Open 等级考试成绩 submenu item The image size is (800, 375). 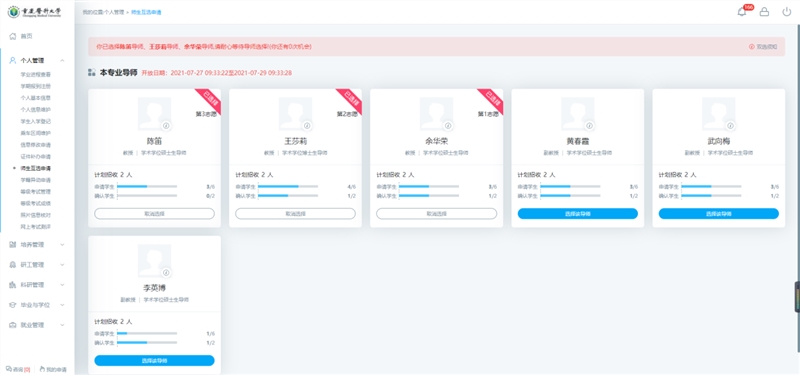tap(36, 203)
